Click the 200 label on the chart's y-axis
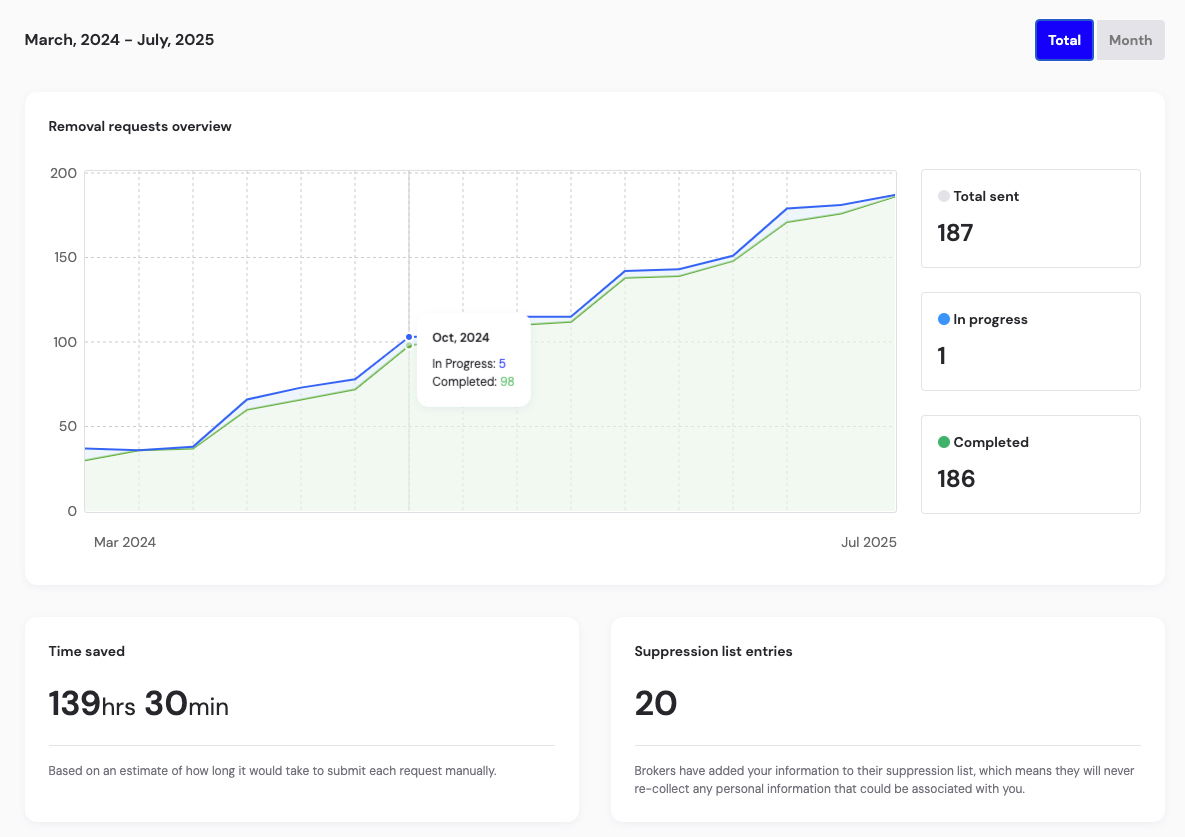Viewport: 1185px width, 837px height. pos(63,173)
